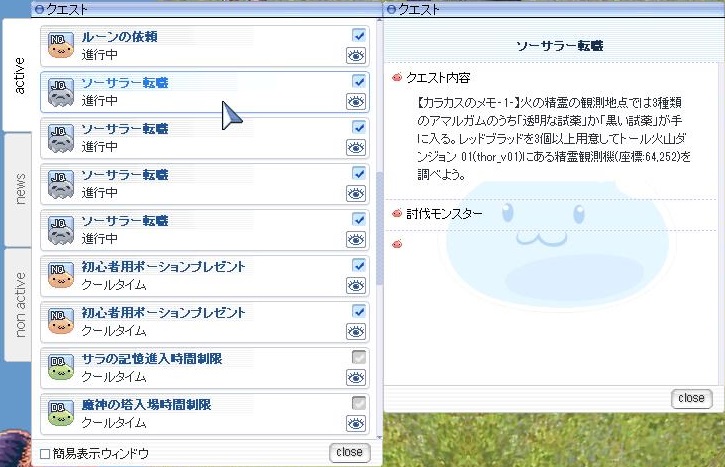Click the bottom 初心者用ポーションプレゼント quest icon
725x467 pixels.
62,321
